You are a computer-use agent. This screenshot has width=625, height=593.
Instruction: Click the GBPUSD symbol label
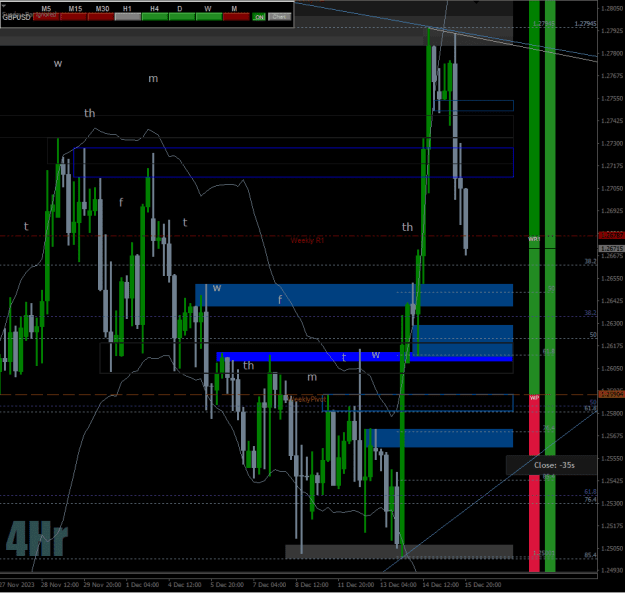pyautogui.click(x=16, y=18)
